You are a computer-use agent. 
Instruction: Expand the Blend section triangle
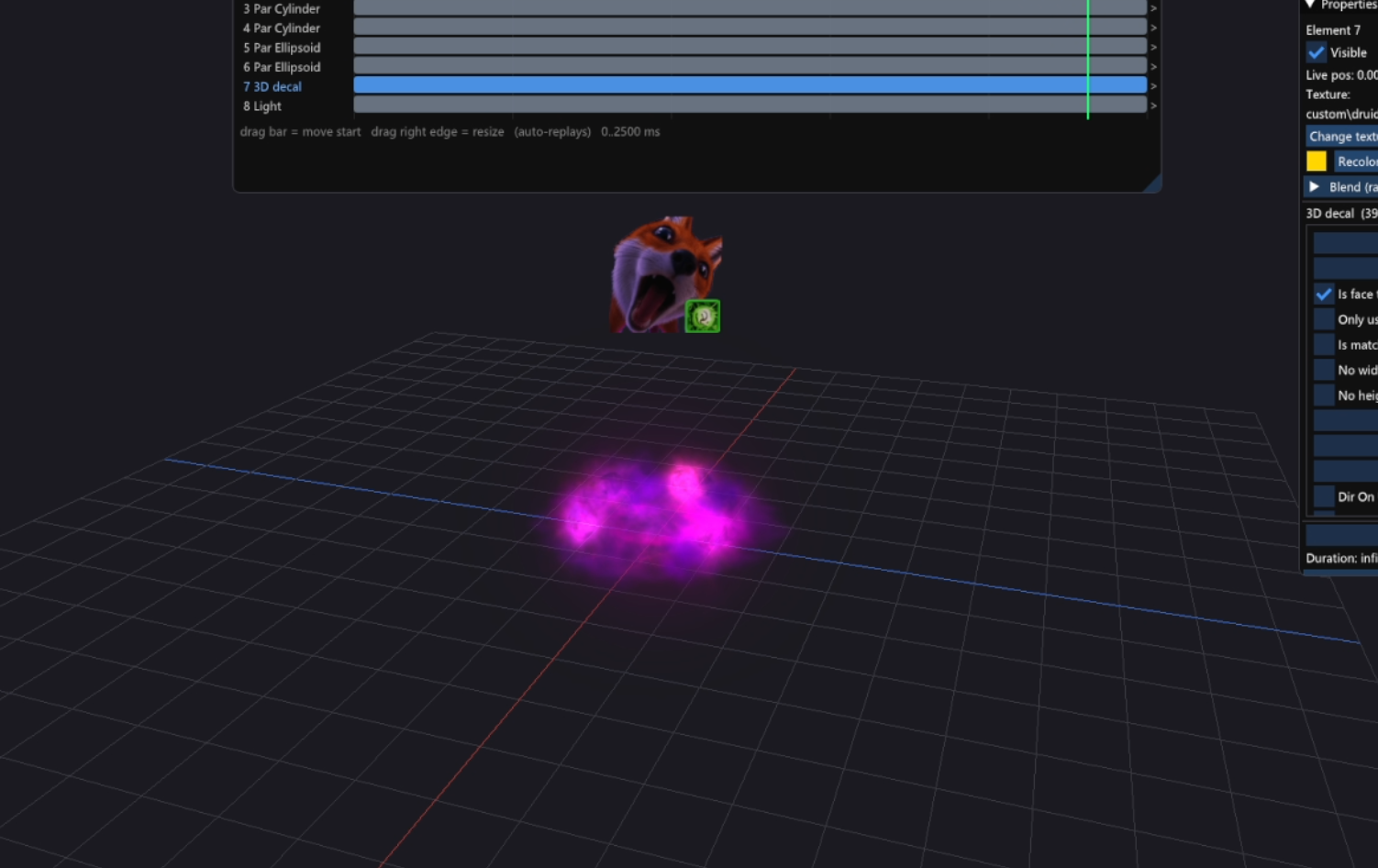(1315, 186)
